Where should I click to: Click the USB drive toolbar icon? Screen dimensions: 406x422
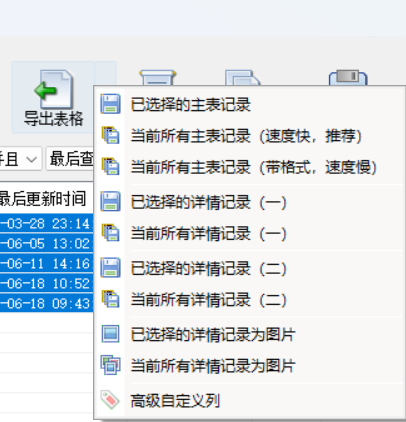(348, 77)
